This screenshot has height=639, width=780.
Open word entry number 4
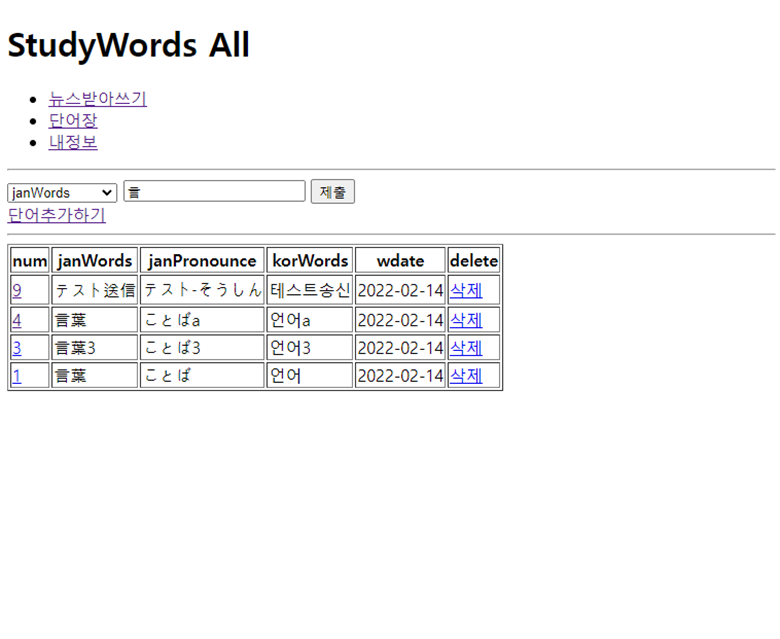17,320
